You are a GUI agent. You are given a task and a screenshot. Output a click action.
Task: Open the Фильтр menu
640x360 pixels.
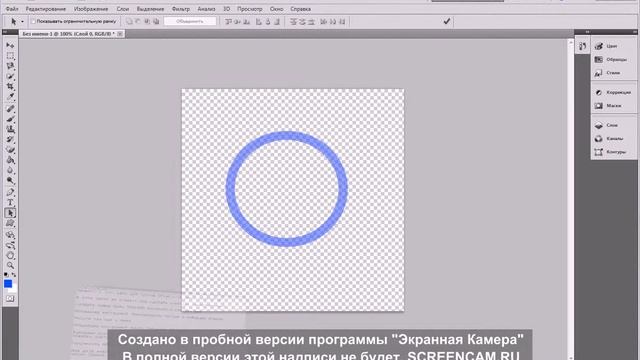[181, 9]
